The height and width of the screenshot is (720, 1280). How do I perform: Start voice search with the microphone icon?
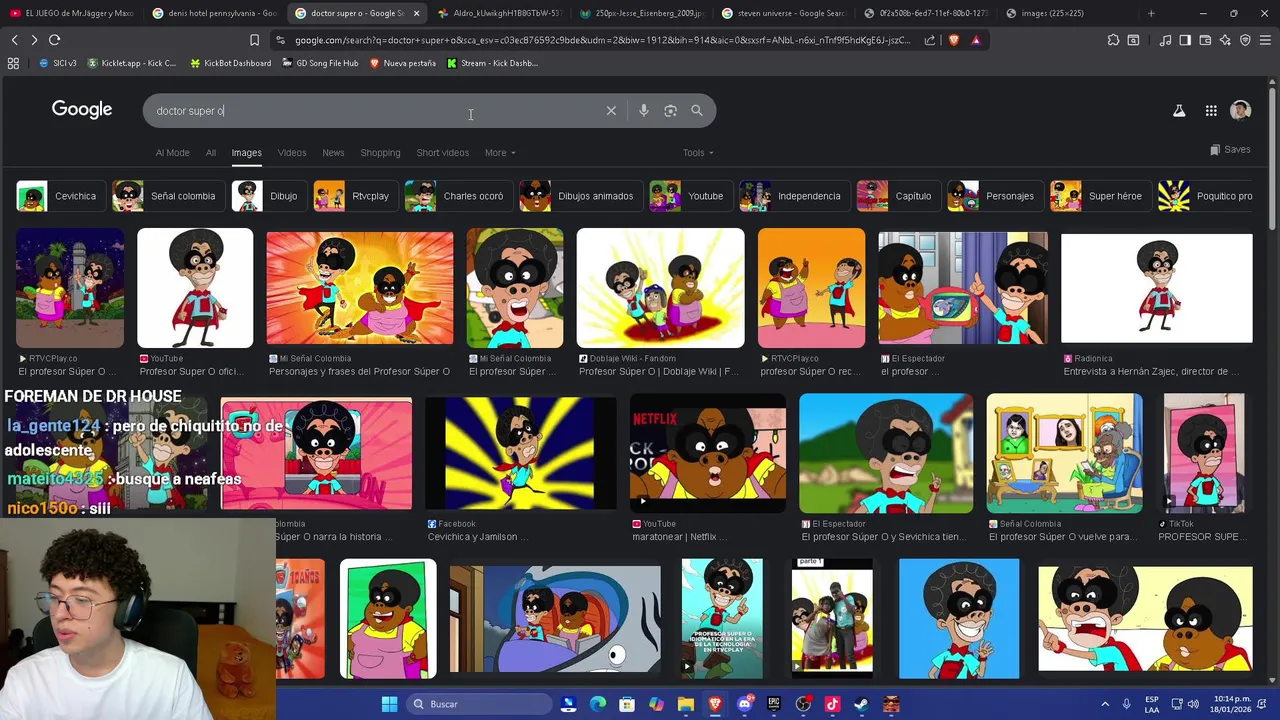tap(644, 111)
